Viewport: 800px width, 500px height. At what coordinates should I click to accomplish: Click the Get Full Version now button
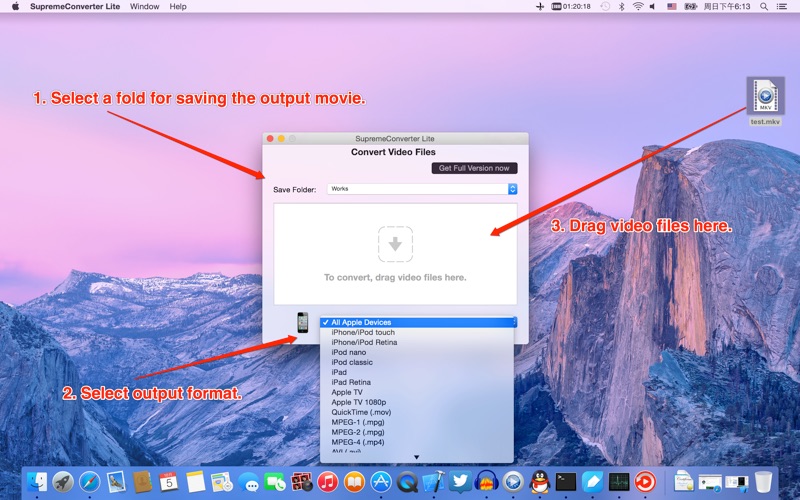pyautogui.click(x=474, y=168)
